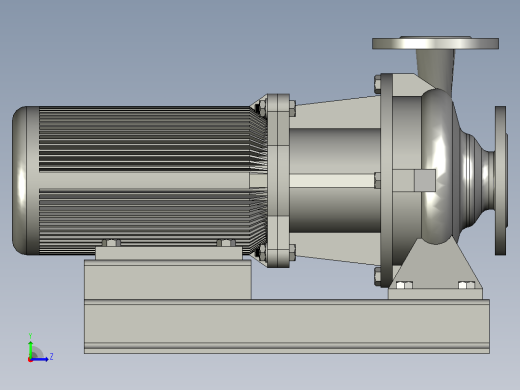Image resolution: width=520 pixels, height=390 pixels.
Task: Click the right bolt on the pump foot
Action: point(467,285)
